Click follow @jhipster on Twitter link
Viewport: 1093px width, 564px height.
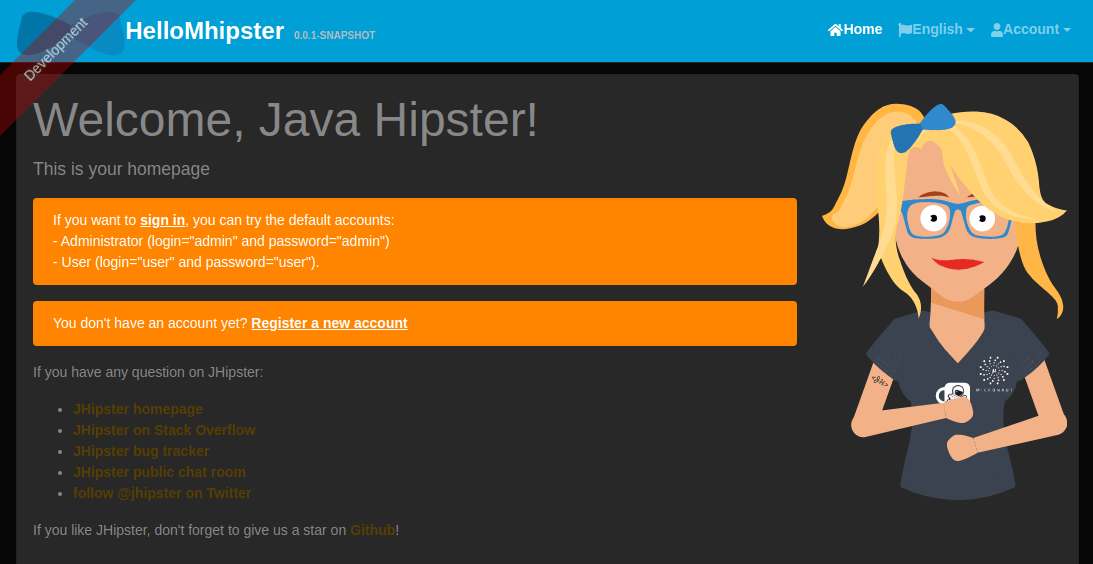coord(162,493)
